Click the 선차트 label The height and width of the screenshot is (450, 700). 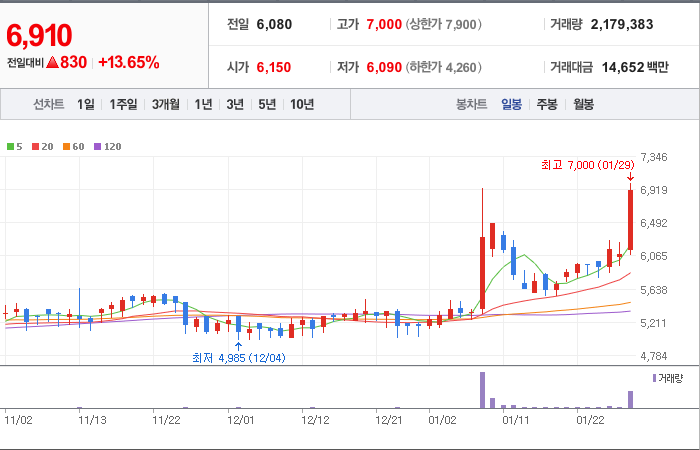point(49,104)
